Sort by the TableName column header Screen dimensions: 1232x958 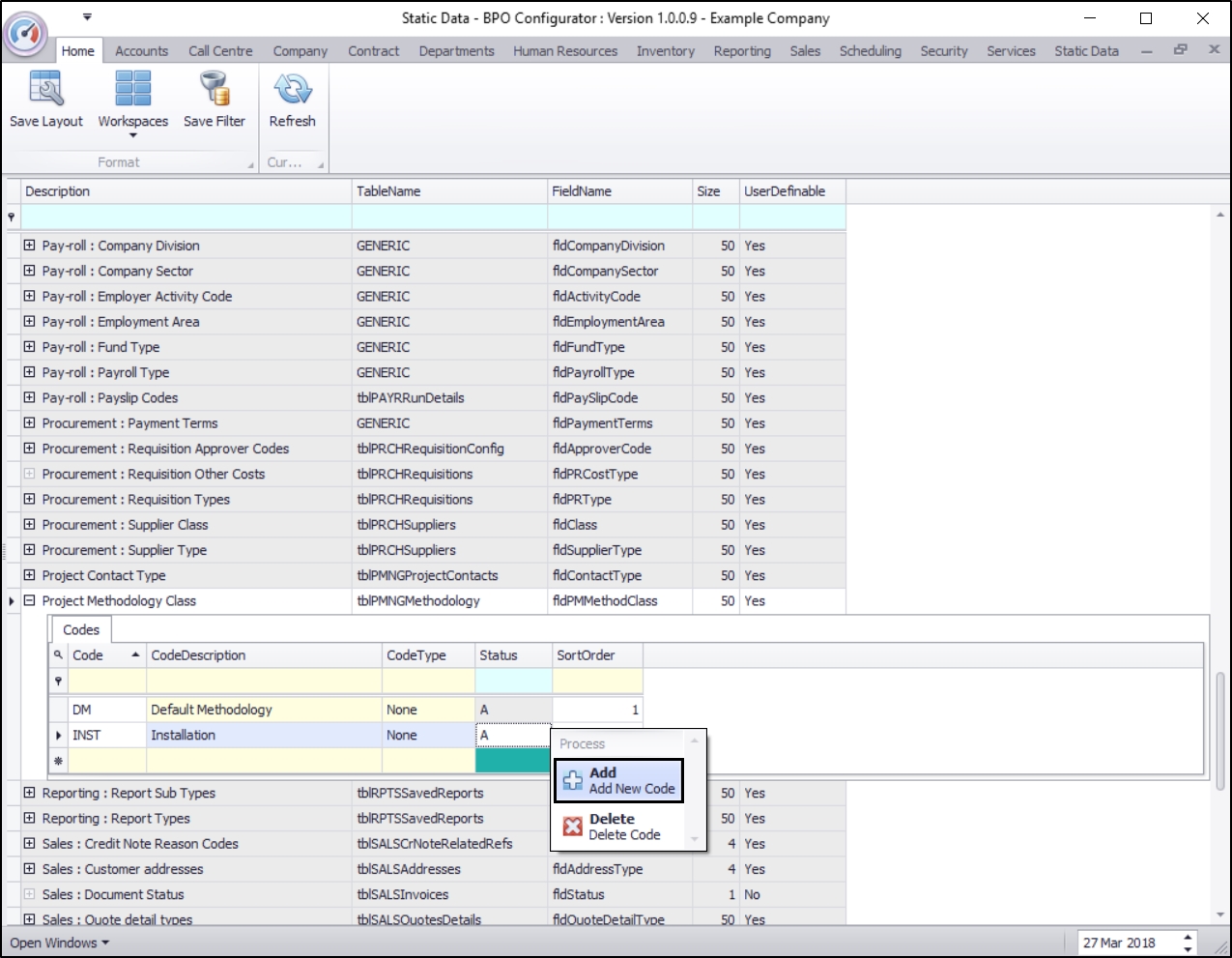448,191
